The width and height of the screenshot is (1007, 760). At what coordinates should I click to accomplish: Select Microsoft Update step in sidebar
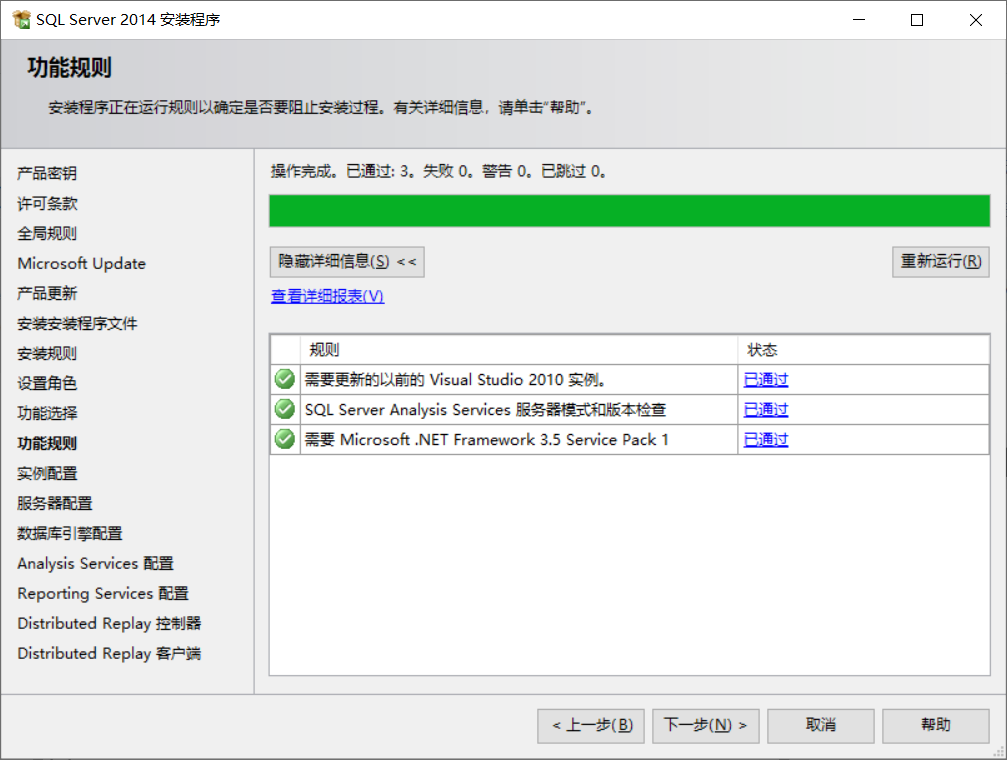click(x=82, y=263)
